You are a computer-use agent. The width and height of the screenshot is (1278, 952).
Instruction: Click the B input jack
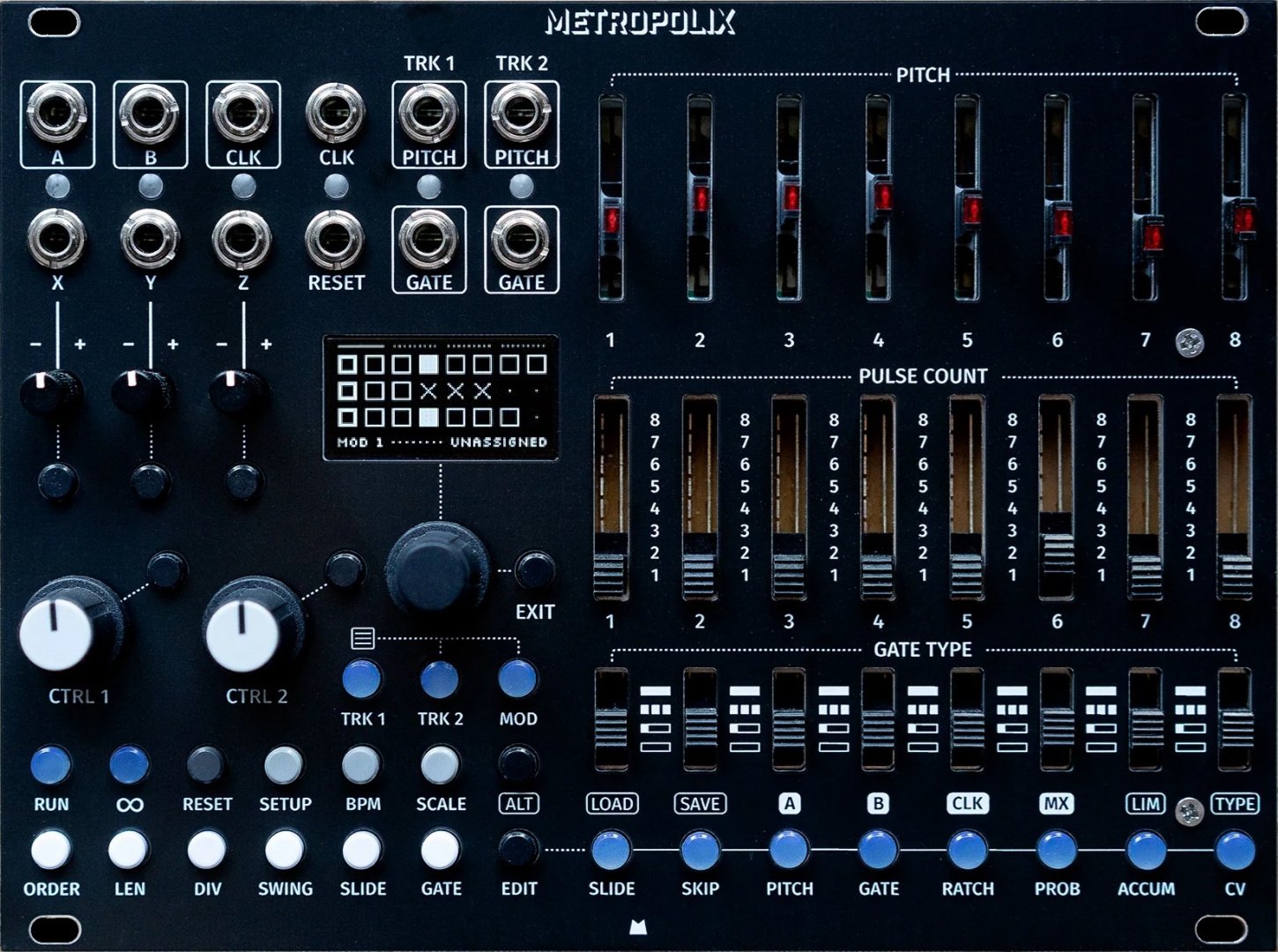[150, 114]
